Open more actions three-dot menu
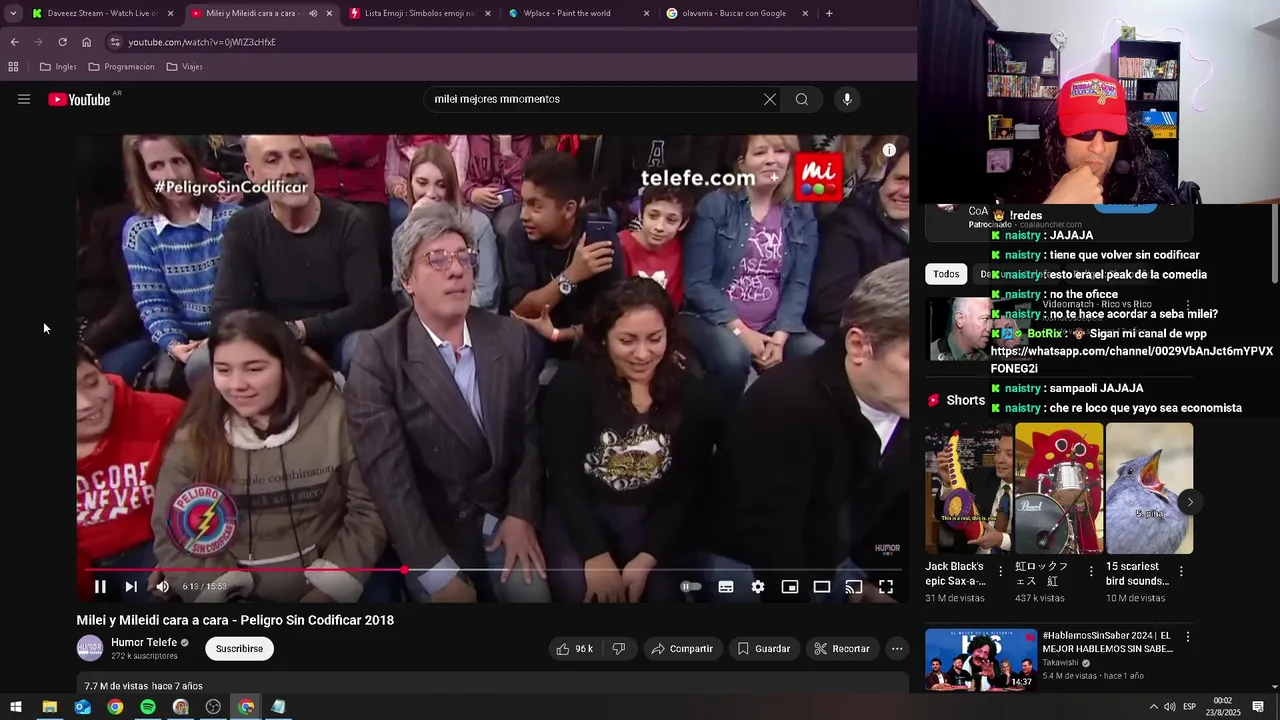 pos(897,649)
